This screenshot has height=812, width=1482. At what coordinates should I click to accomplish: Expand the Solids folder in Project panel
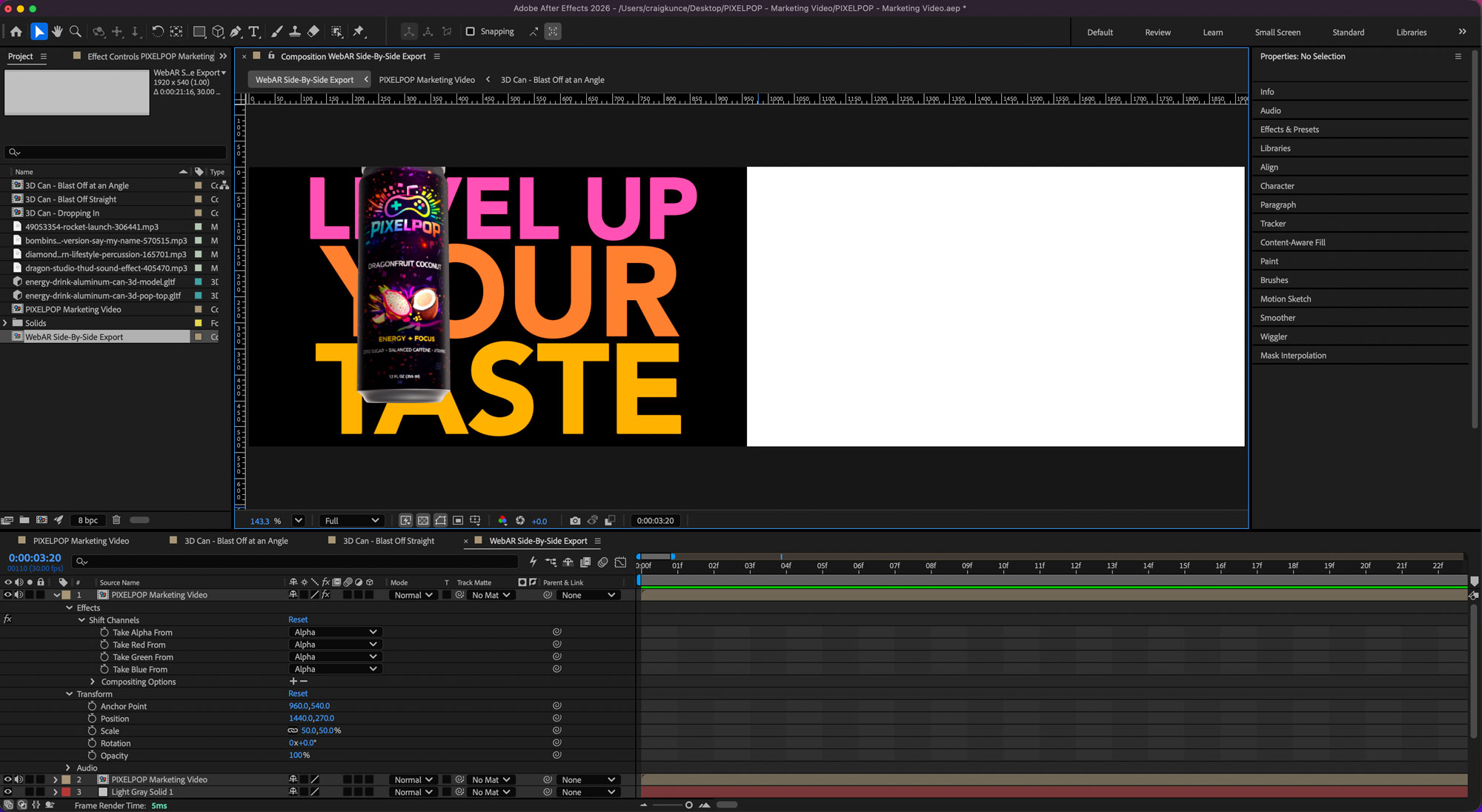[6, 323]
